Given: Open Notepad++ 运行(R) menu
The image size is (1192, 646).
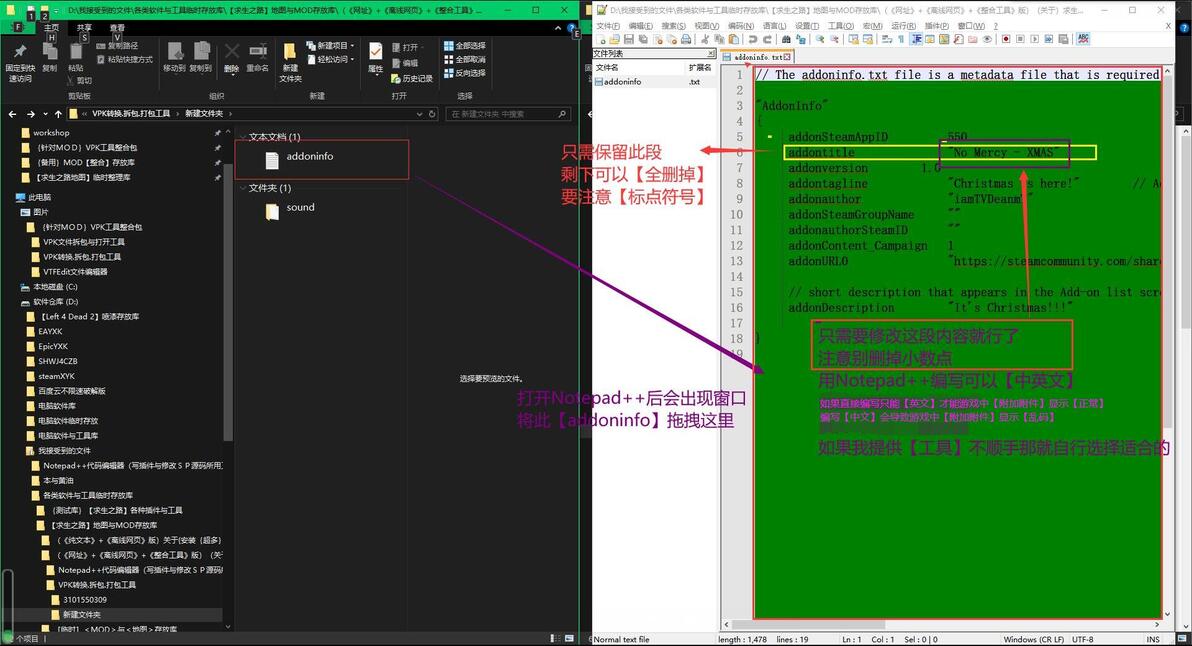Looking at the screenshot, I should tap(904, 26).
